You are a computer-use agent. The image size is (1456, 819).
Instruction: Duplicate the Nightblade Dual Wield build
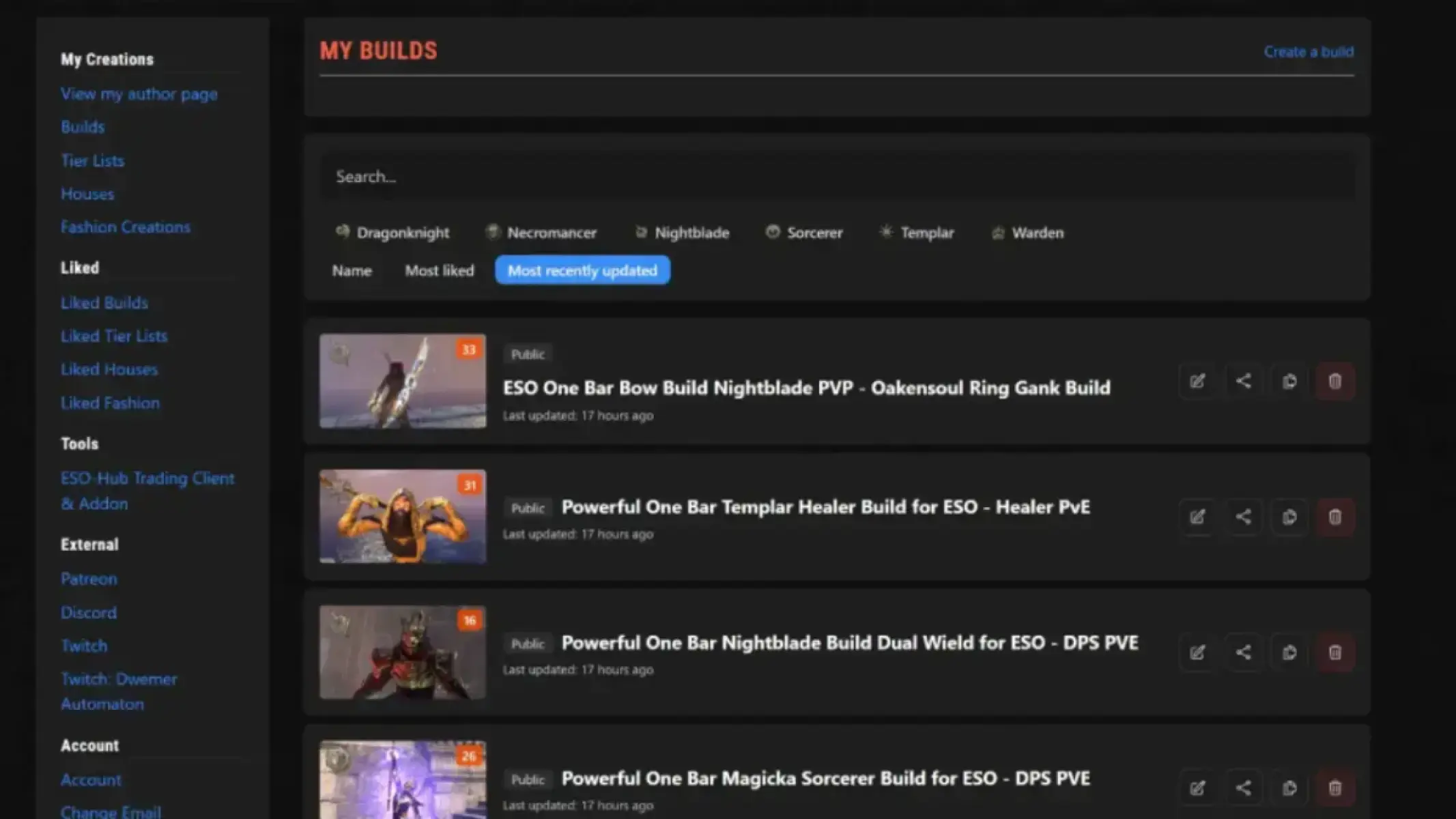(x=1289, y=652)
